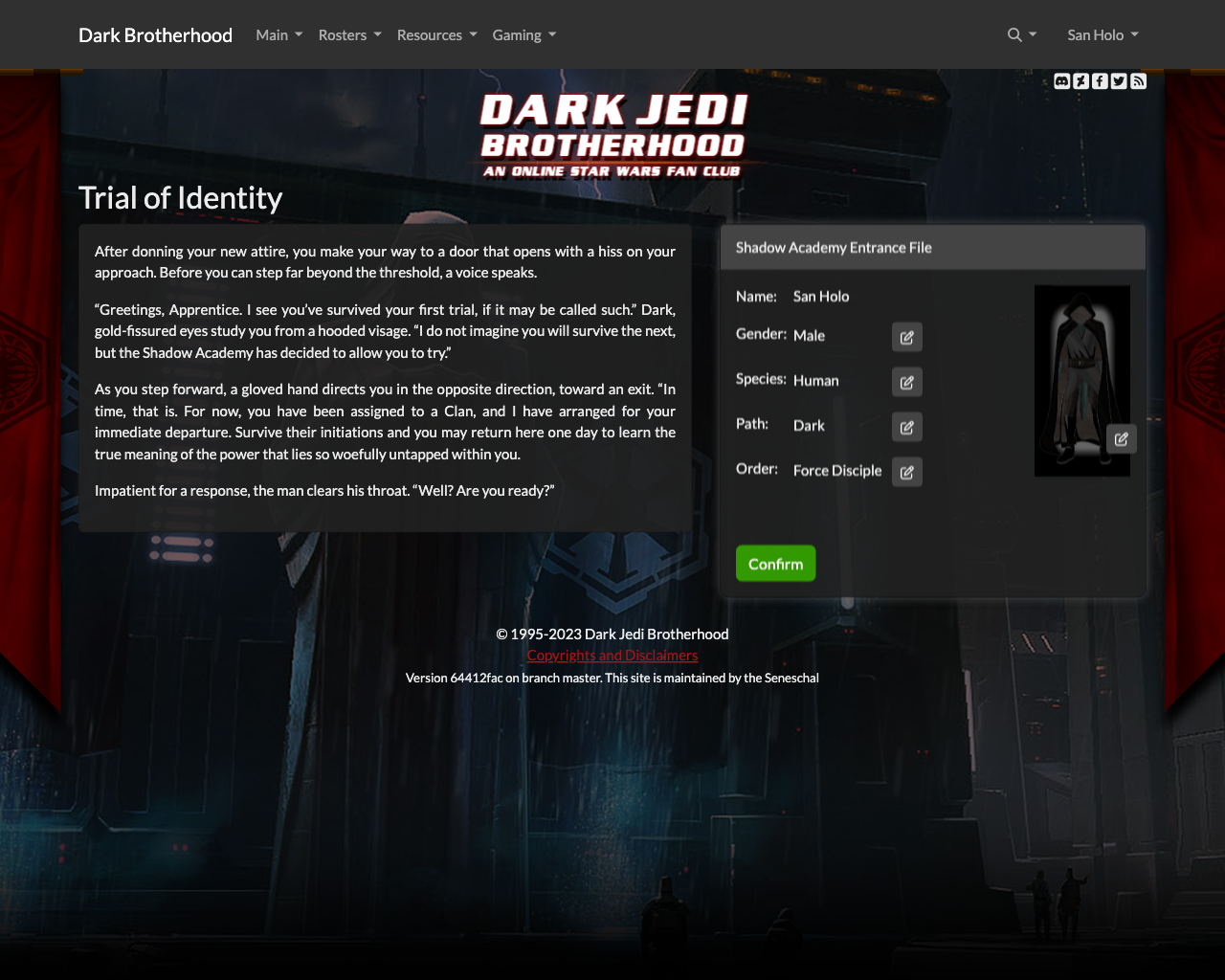1225x980 pixels.
Task: Expand the Rosters navigation dropdown
Action: point(349,35)
